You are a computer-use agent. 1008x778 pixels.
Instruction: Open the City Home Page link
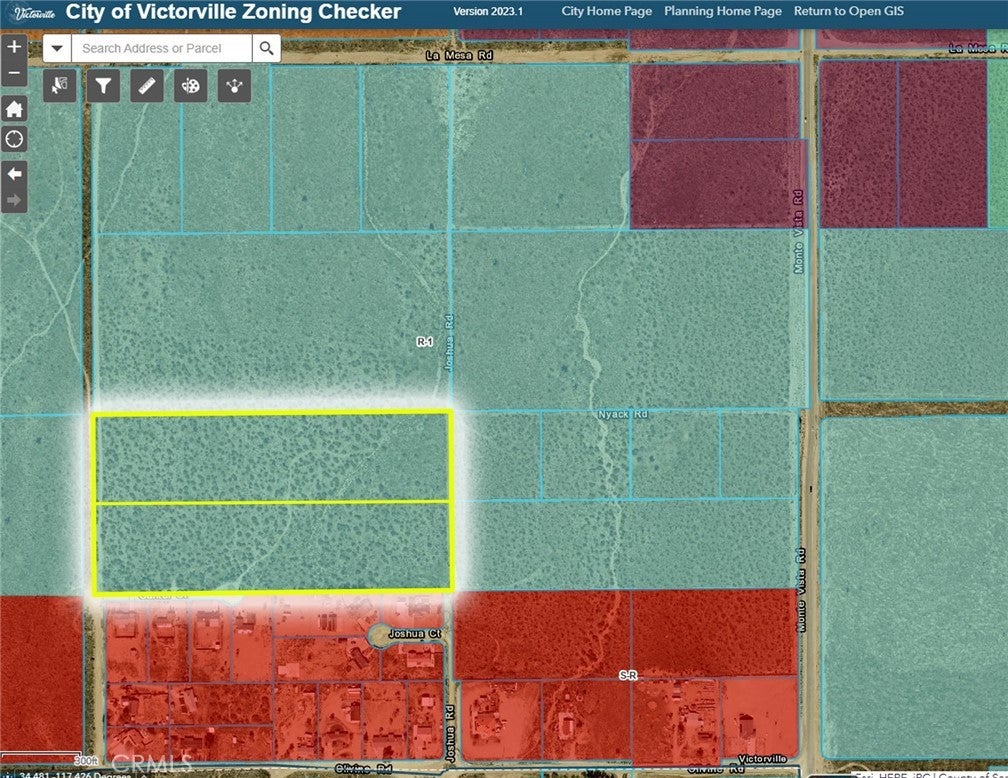pos(606,12)
